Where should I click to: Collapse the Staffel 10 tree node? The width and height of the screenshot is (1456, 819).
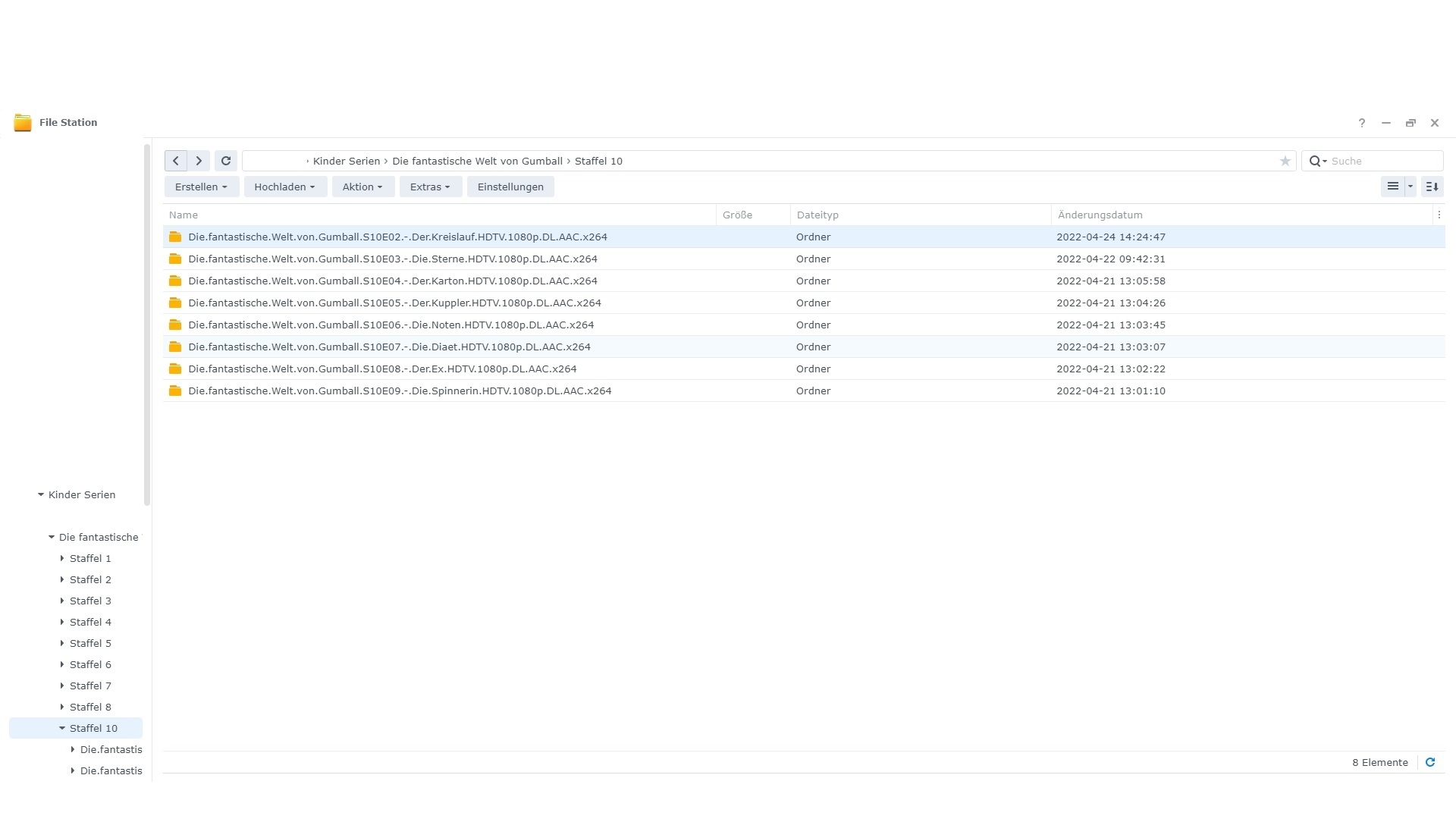62,728
